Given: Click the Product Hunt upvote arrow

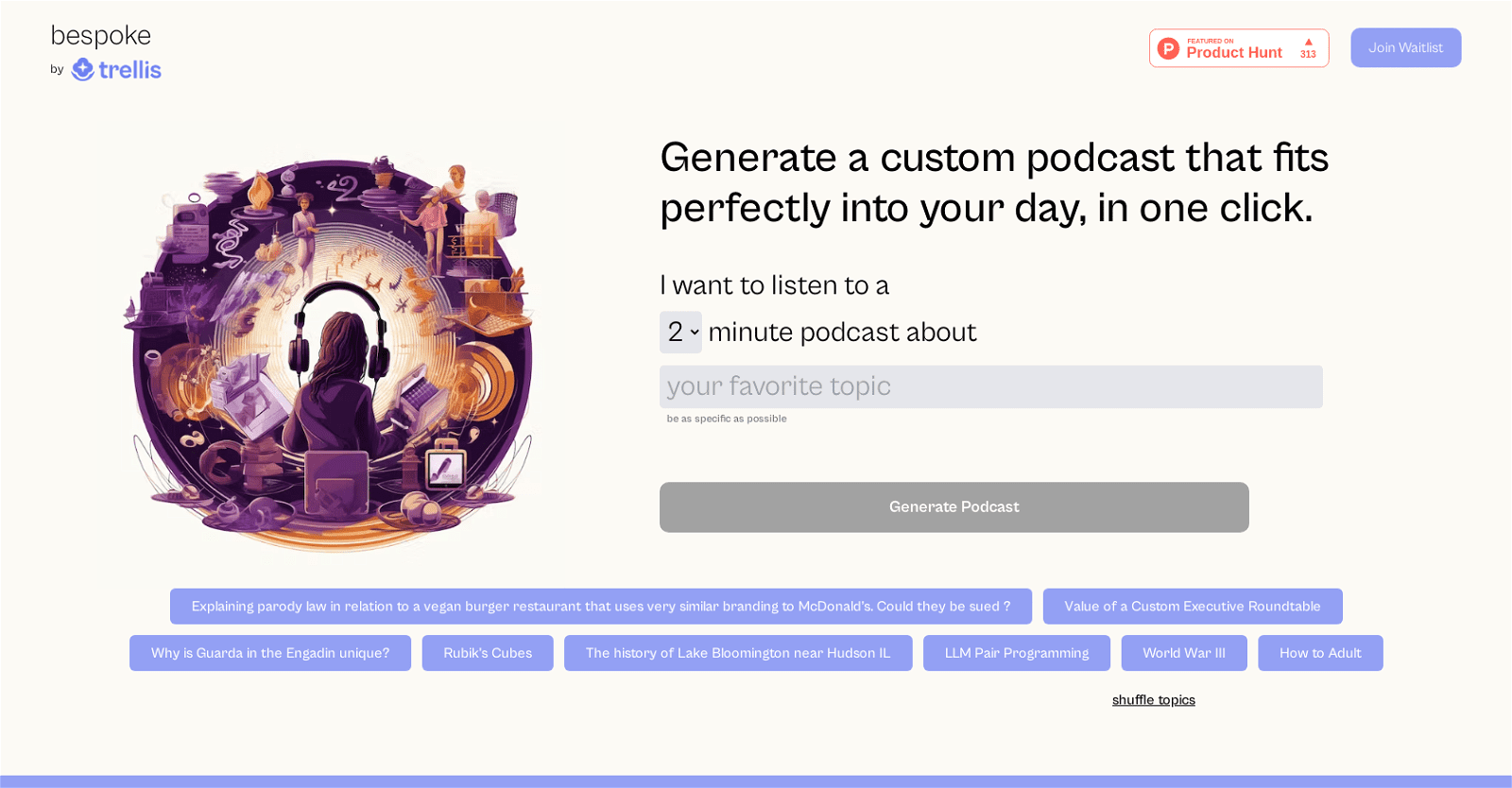Looking at the screenshot, I should (1308, 43).
